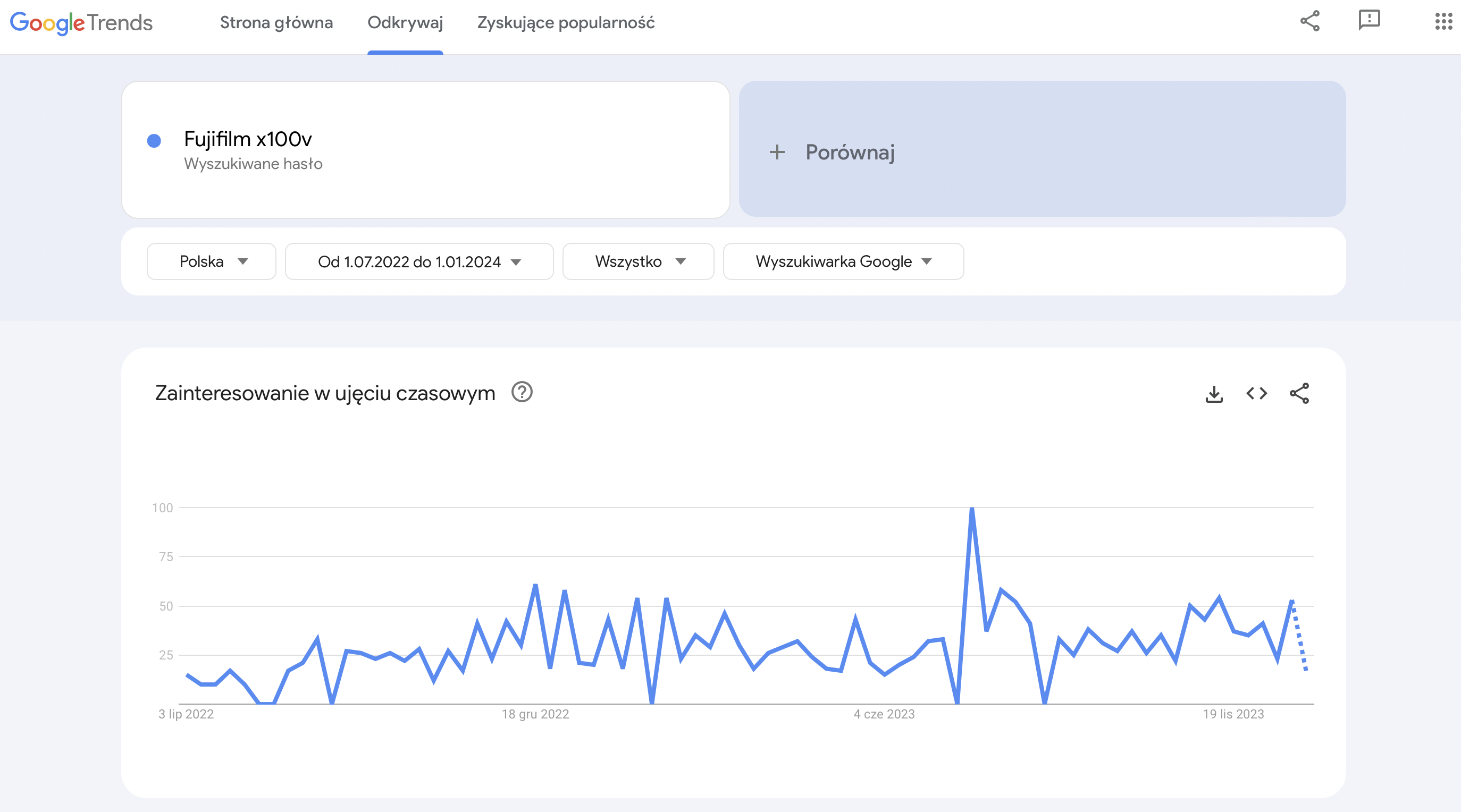
Task: Open the send feedback icon
Action: (1369, 20)
